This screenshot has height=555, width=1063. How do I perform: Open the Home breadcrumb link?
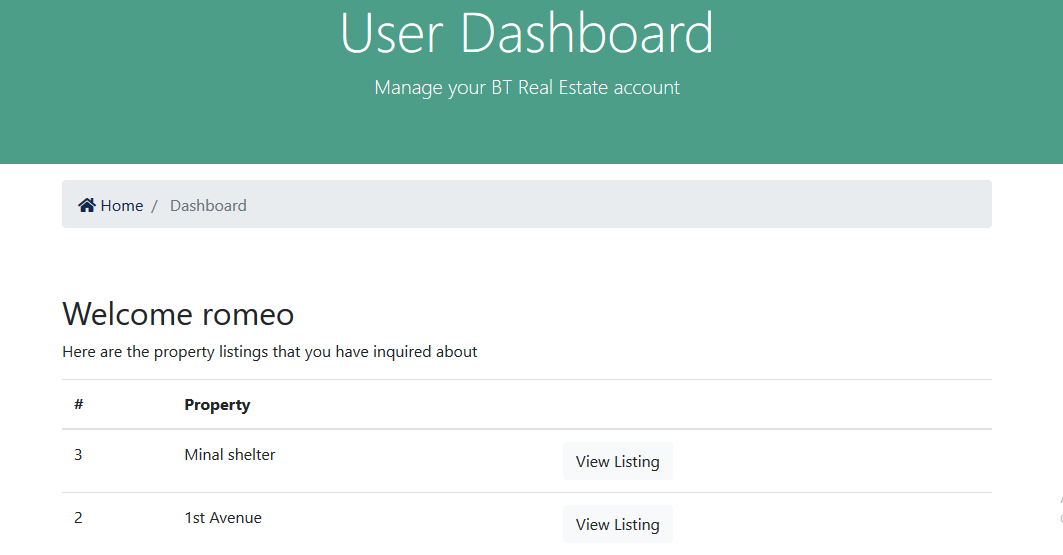tap(111, 205)
